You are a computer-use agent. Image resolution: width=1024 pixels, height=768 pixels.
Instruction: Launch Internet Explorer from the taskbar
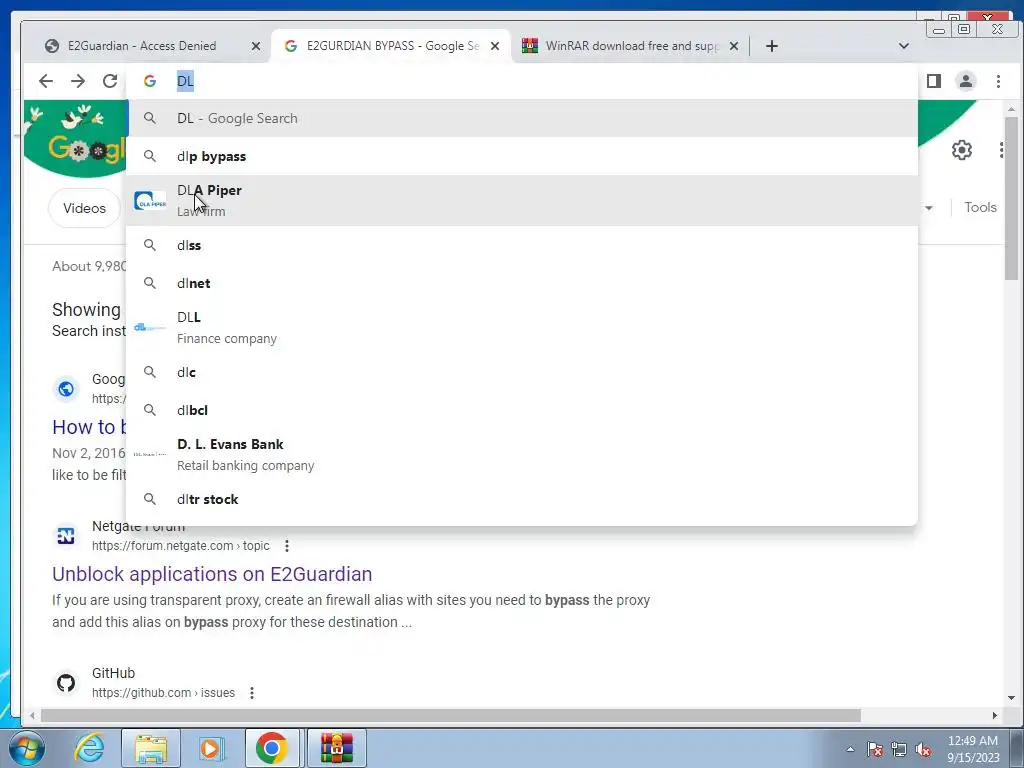[x=89, y=748]
